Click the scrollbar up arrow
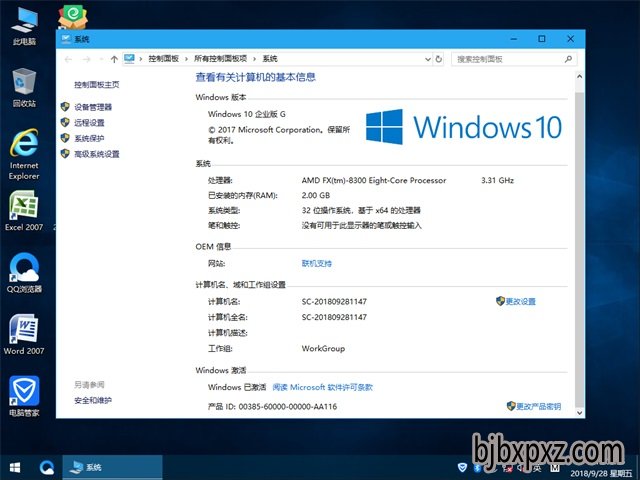 579,76
